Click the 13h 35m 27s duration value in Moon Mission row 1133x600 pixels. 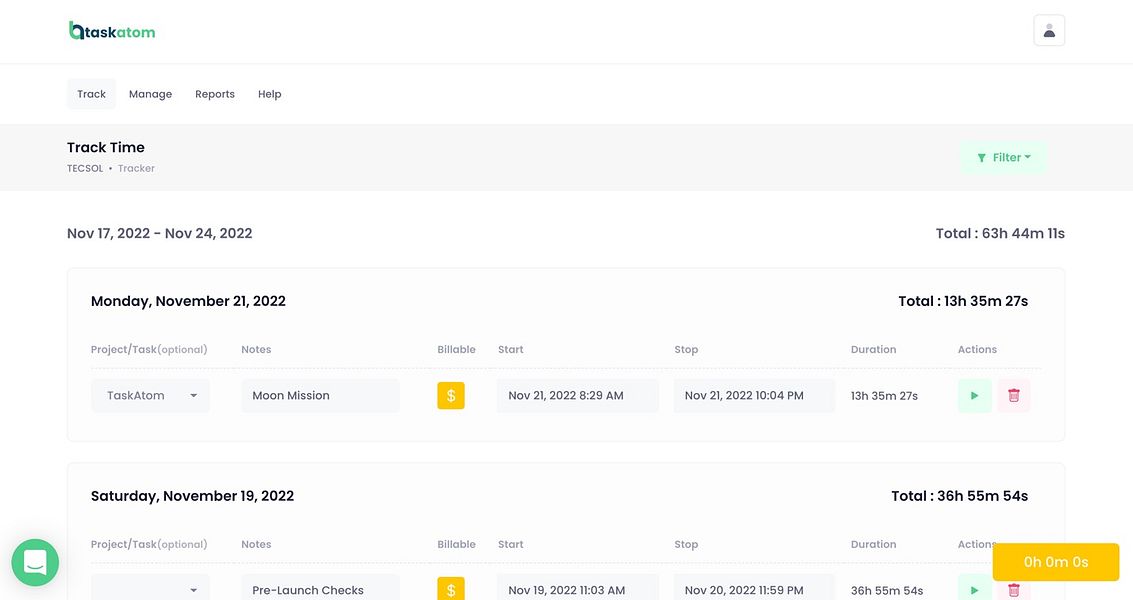tap(884, 396)
